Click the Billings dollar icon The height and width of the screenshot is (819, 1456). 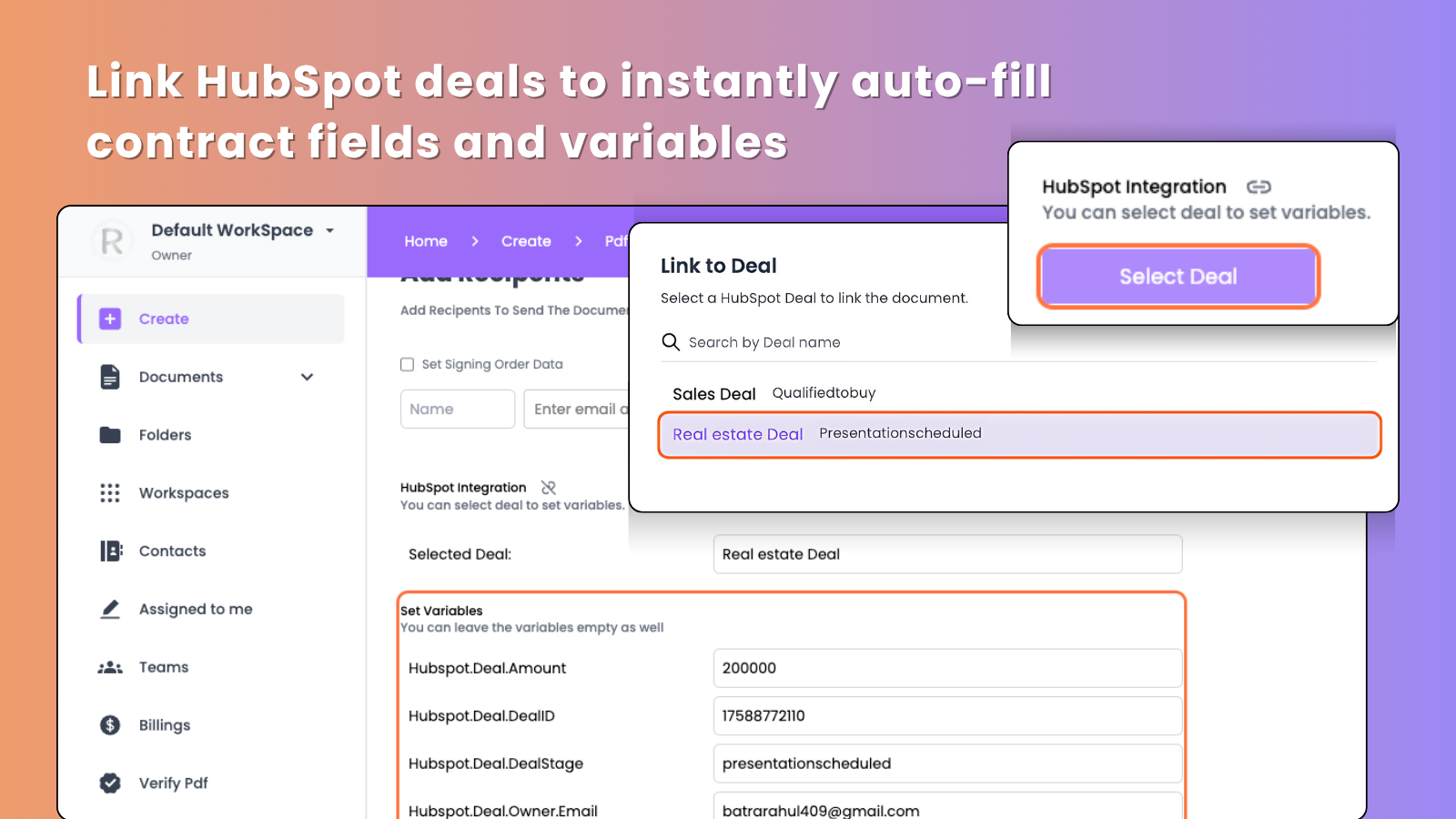(x=110, y=725)
